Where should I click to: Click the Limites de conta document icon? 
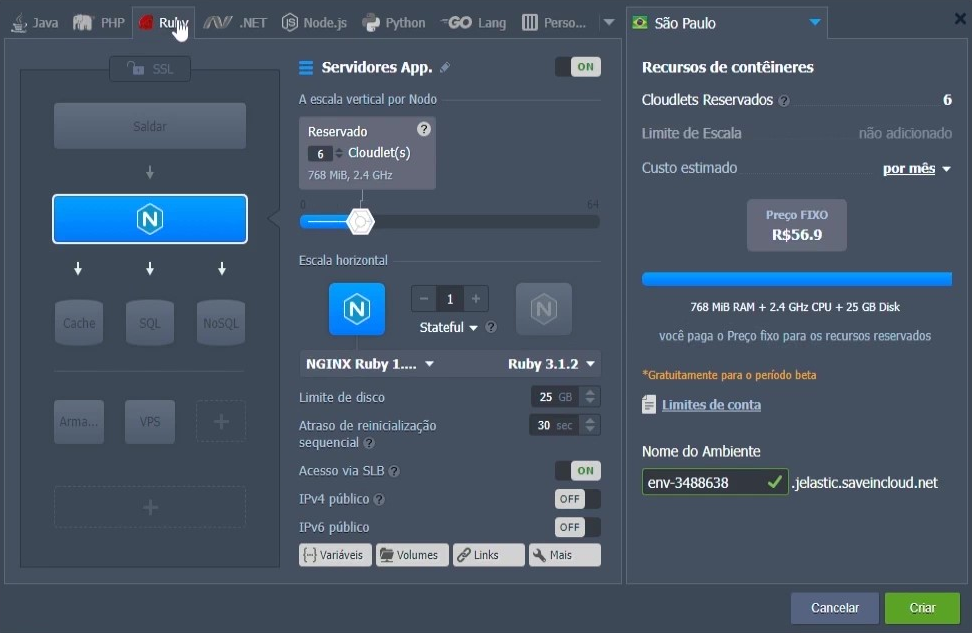[x=648, y=405]
